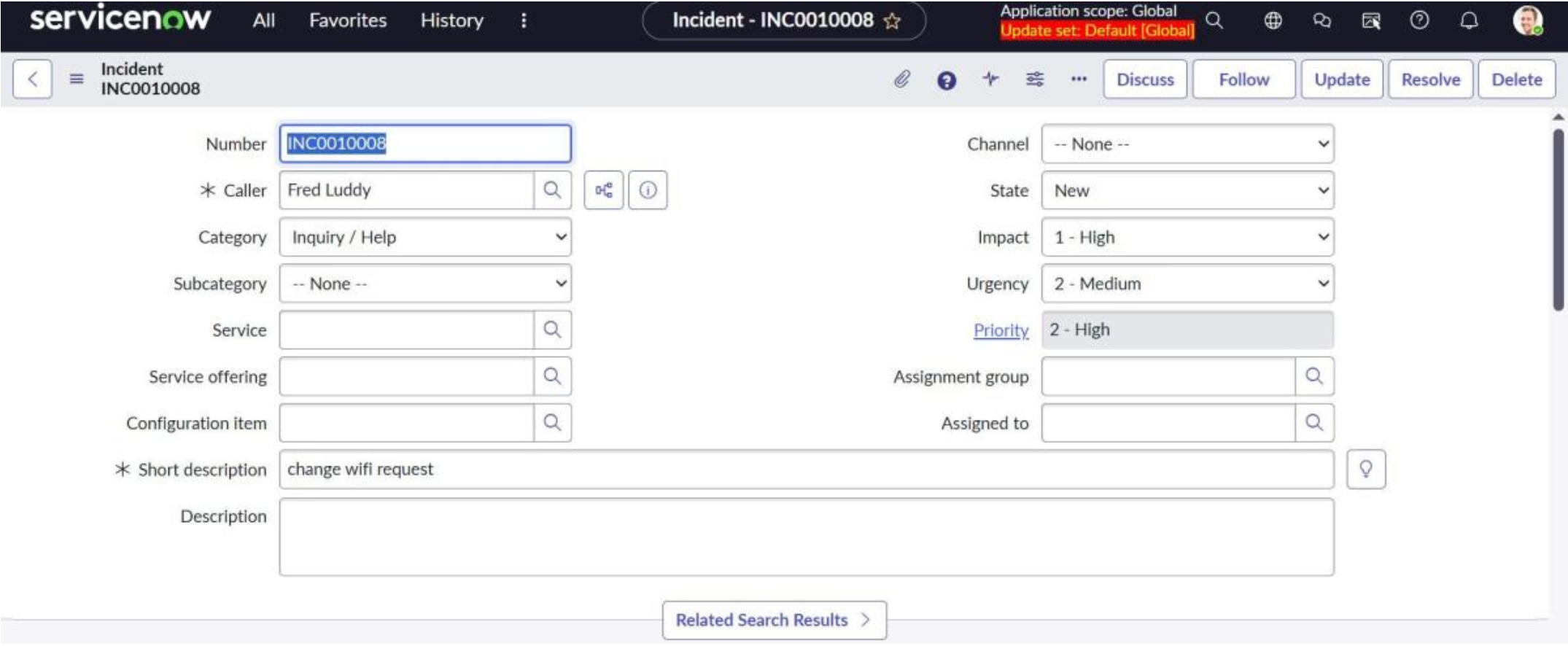Screen dimensions: 1568x646
Task: Click the scrollbar up arrow
Action: [x=1559, y=117]
